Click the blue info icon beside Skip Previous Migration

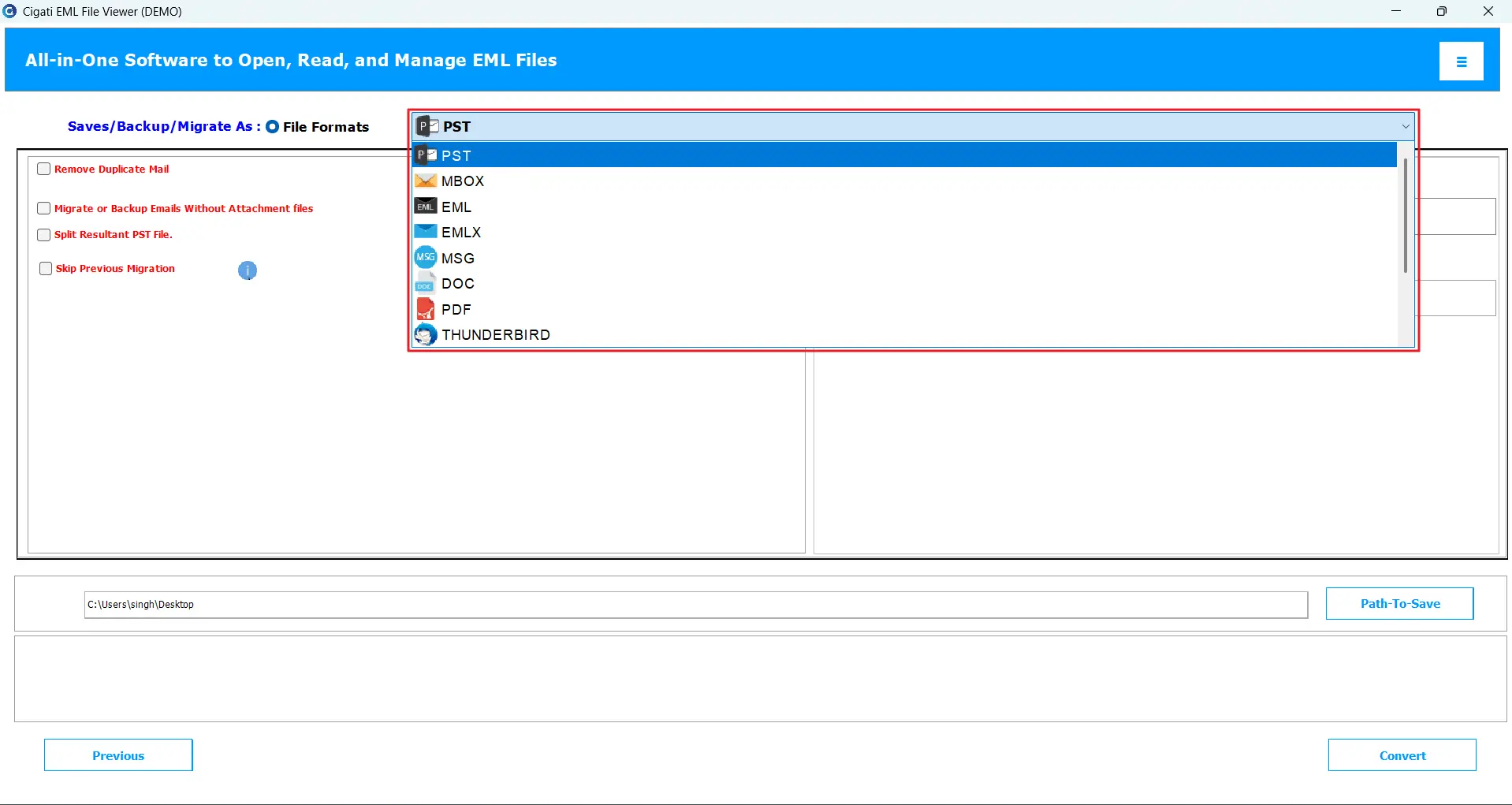tap(248, 270)
